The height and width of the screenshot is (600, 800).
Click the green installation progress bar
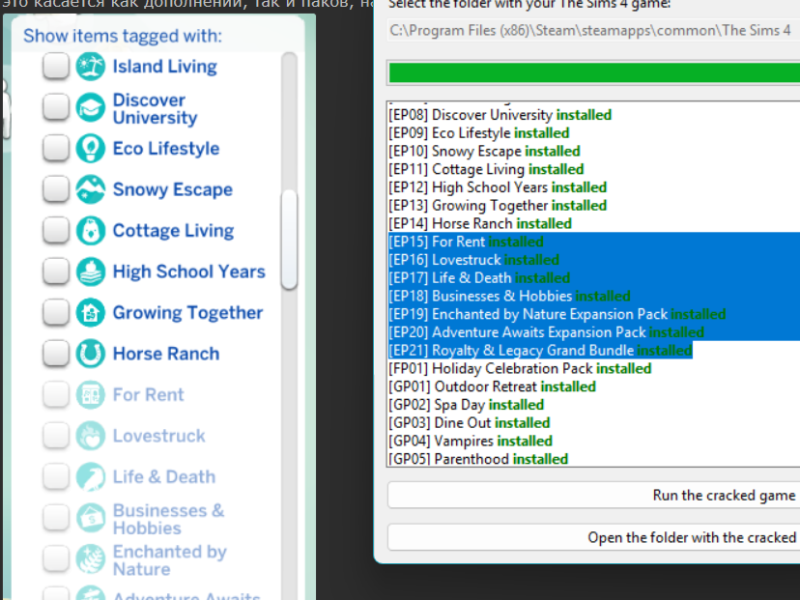coord(593,73)
